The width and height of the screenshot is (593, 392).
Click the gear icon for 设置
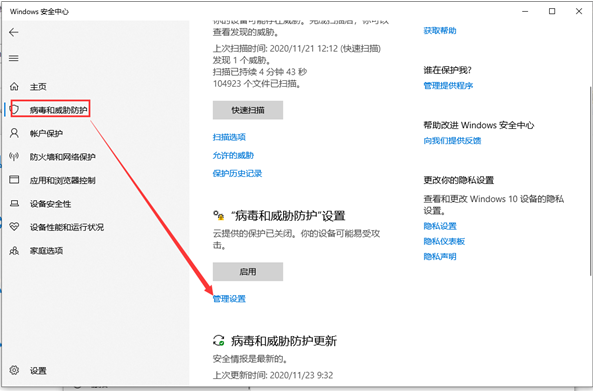(14, 370)
